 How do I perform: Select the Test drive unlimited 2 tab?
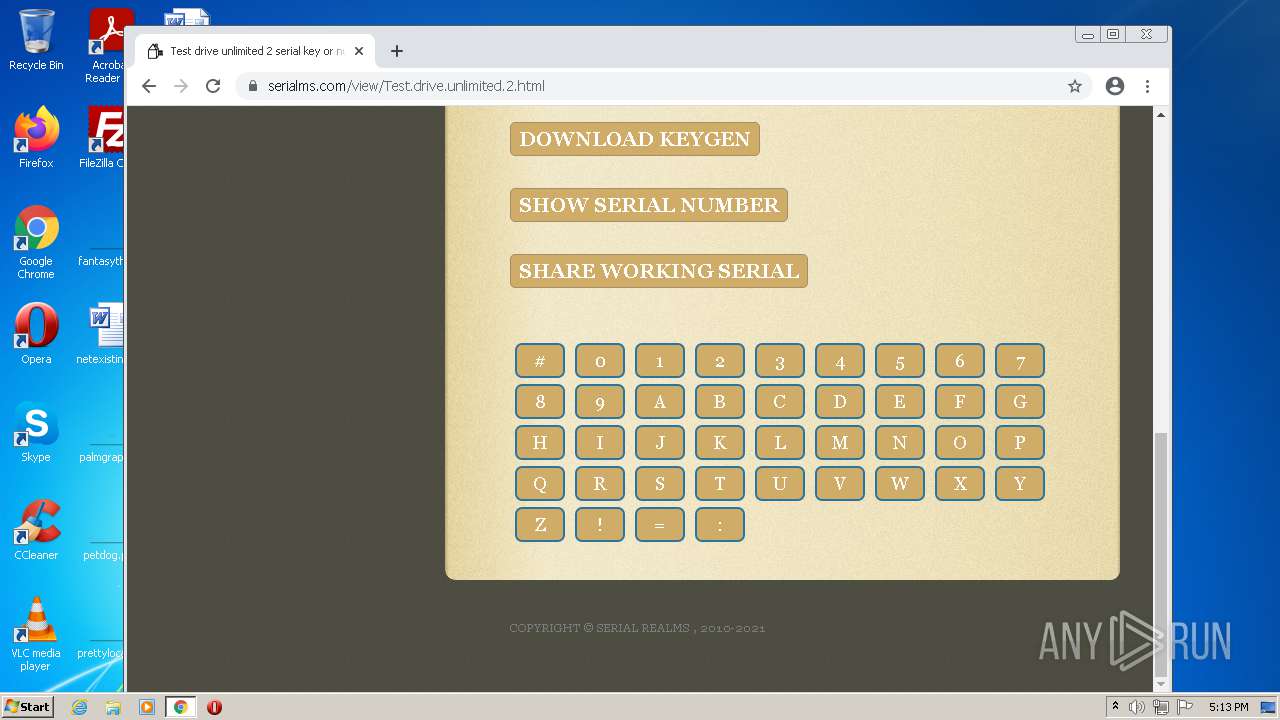click(256, 51)
